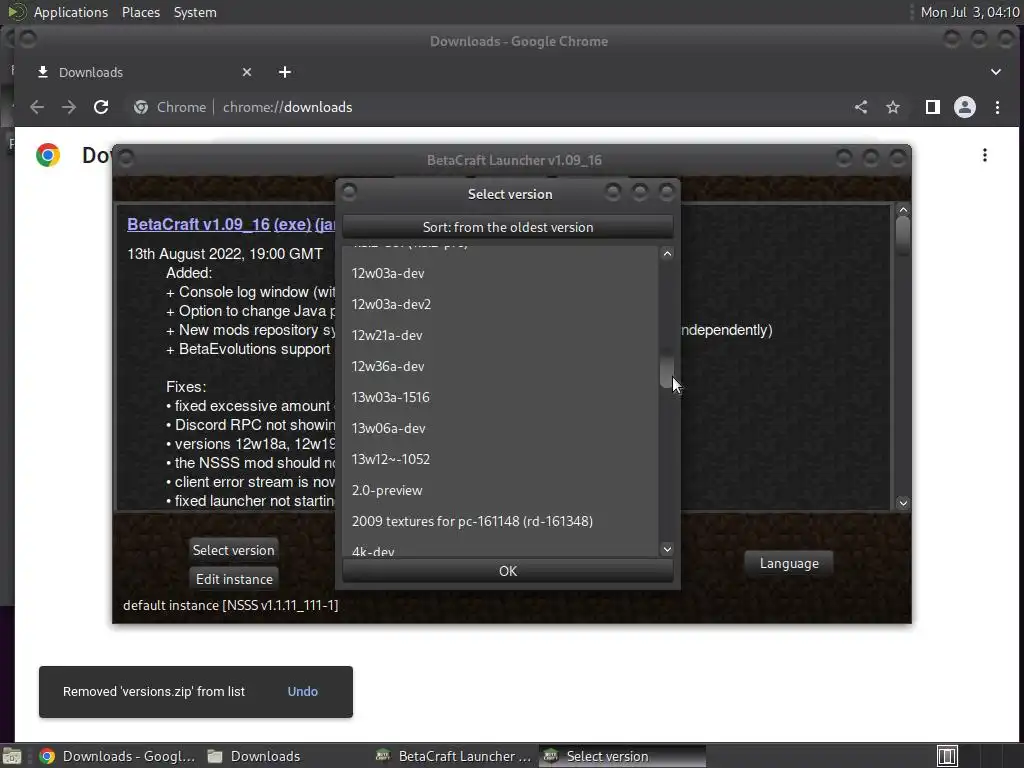Screen dimensions: 1024x768
Task: Open the Applications menu
Action: 71,12
